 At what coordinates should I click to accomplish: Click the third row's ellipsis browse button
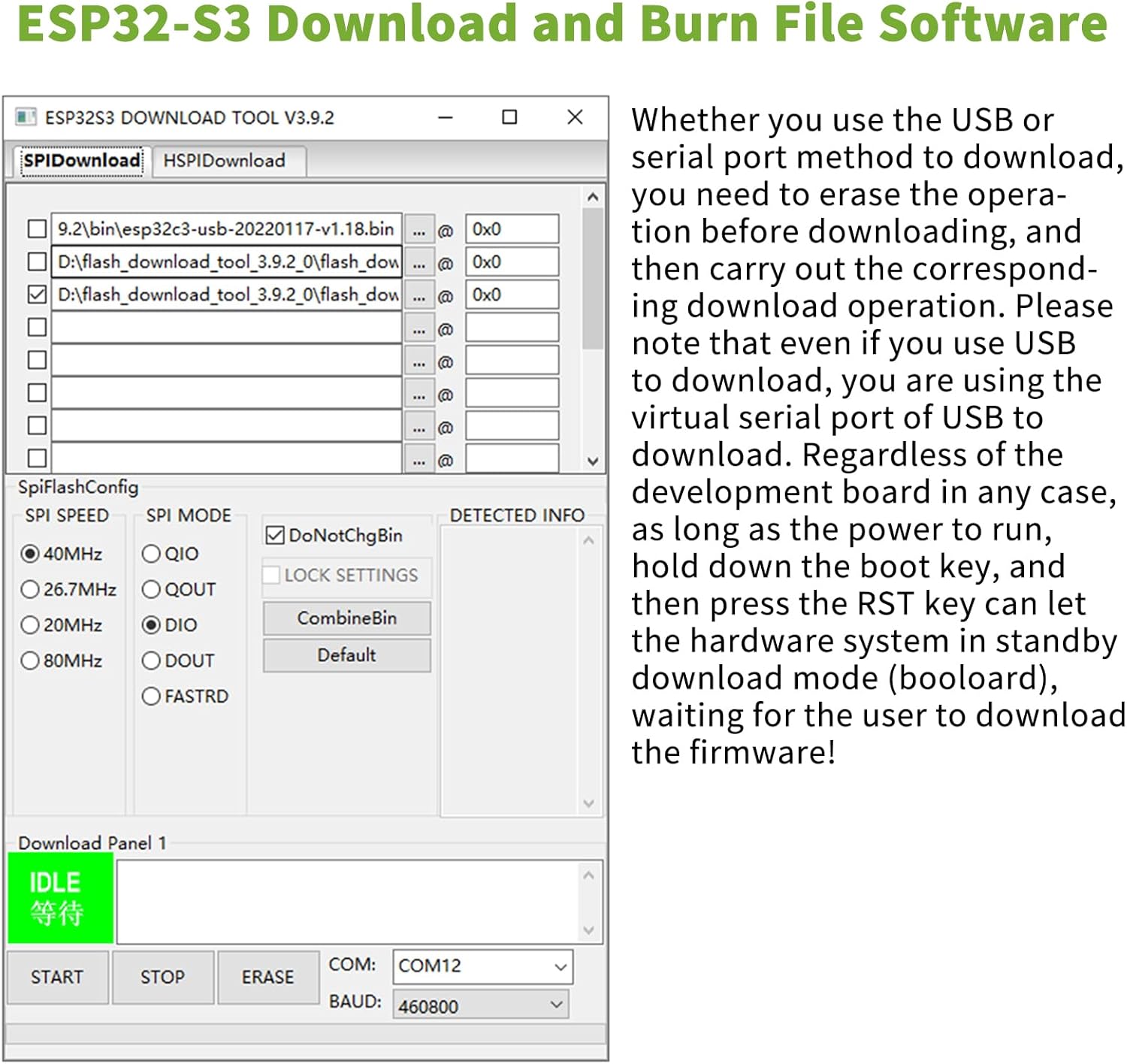click(x=418, y=295)
